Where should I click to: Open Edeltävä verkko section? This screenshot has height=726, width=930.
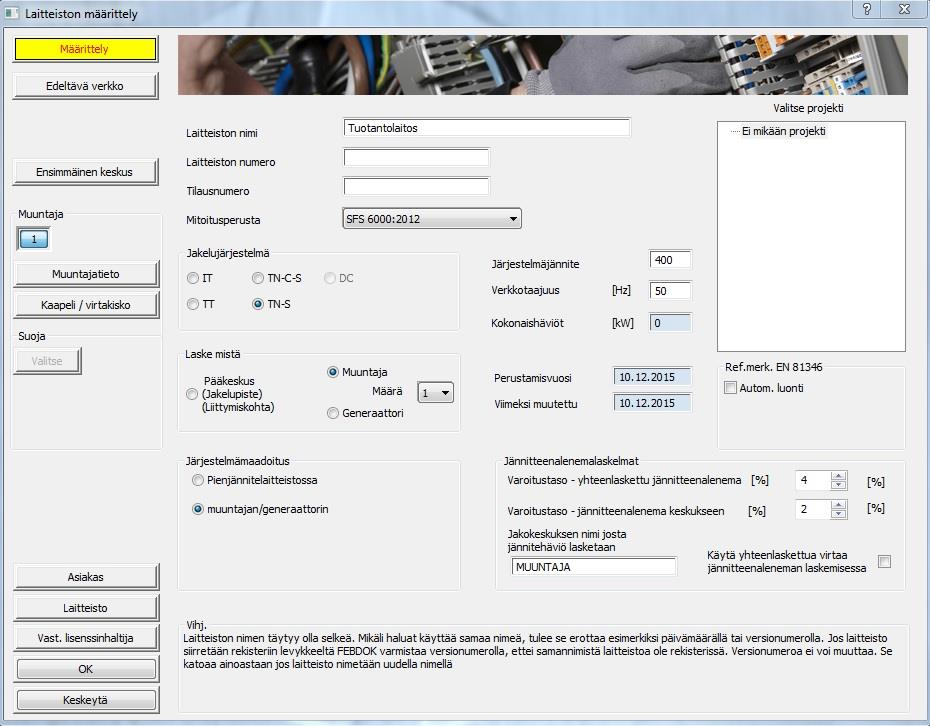point(85,86)
